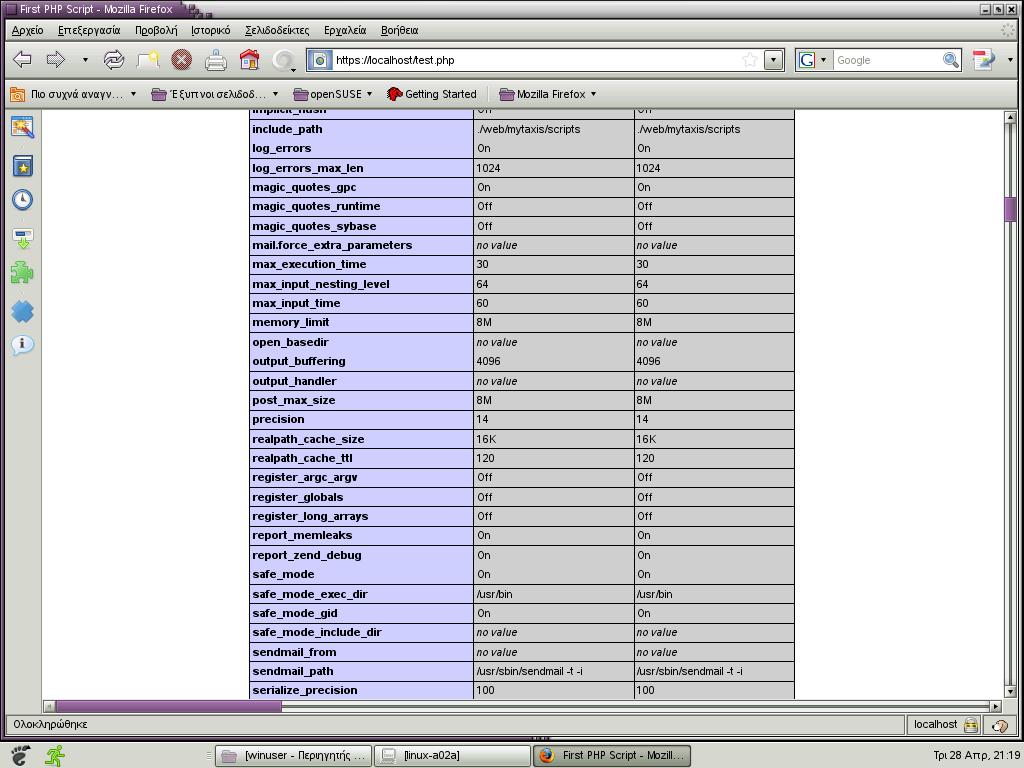Open the Getting Started bookmark
This screenshot has height=768, width=1024.
[432, 94]
